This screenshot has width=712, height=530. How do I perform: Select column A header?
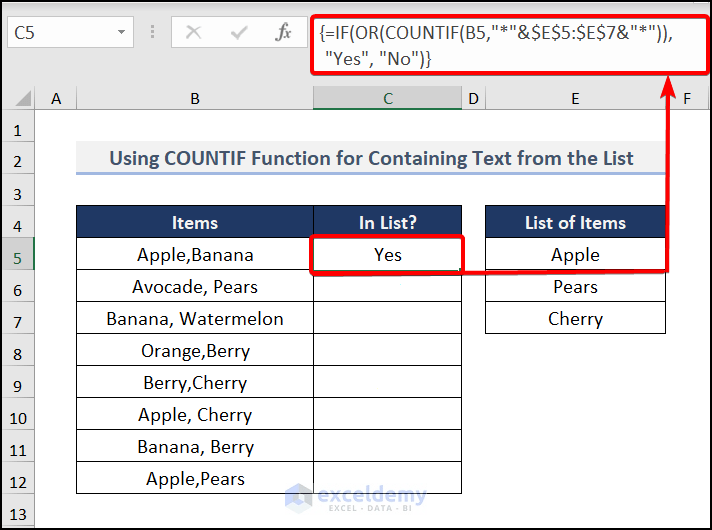click(x=56, y=98)
